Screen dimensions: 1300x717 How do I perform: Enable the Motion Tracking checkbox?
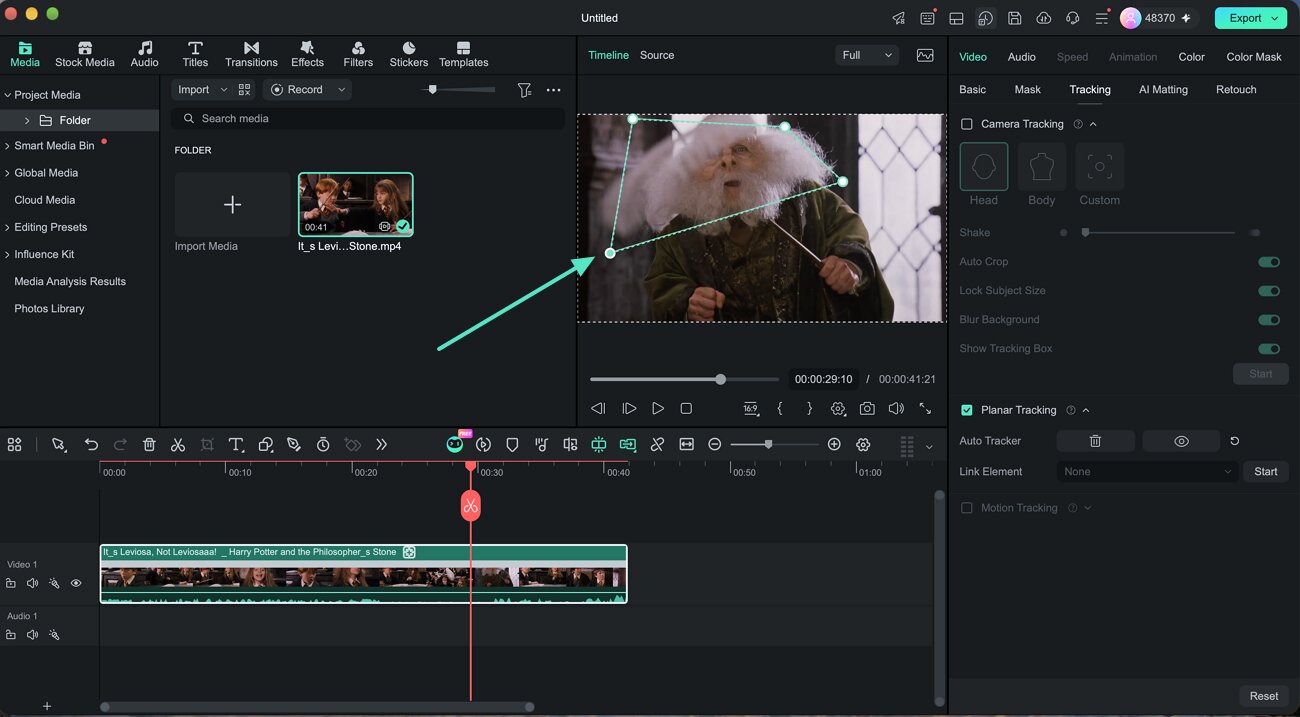966,508
